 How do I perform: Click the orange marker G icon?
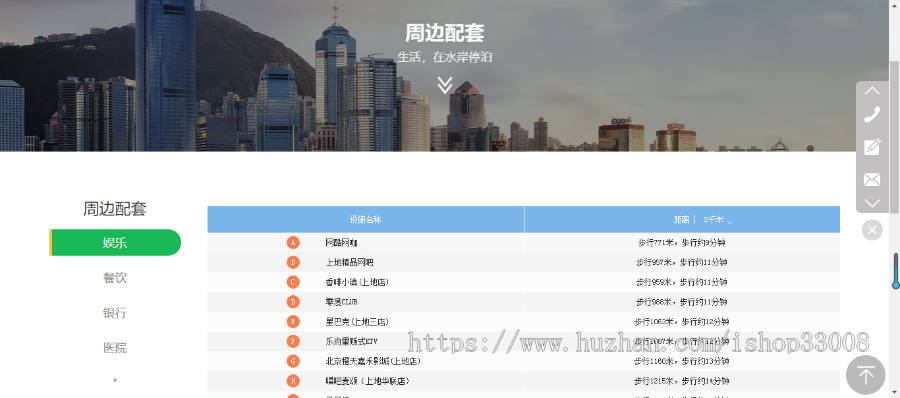tap(293, 361)
